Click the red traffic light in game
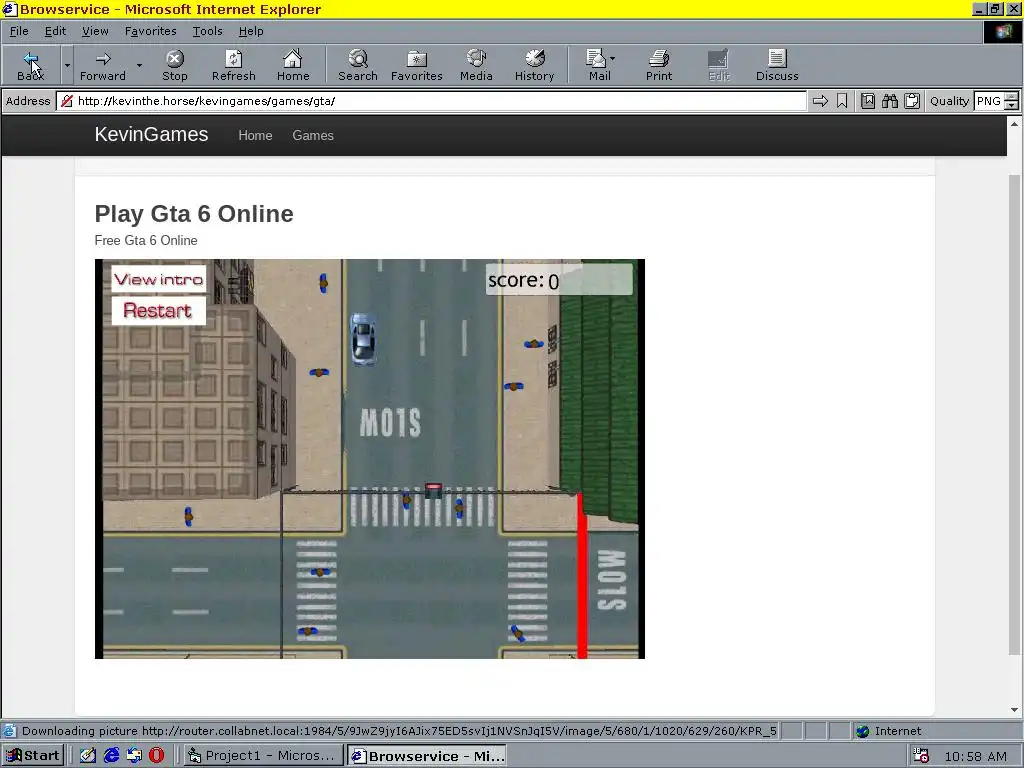This screenshot has width=1024, height=768. (433, 490)
